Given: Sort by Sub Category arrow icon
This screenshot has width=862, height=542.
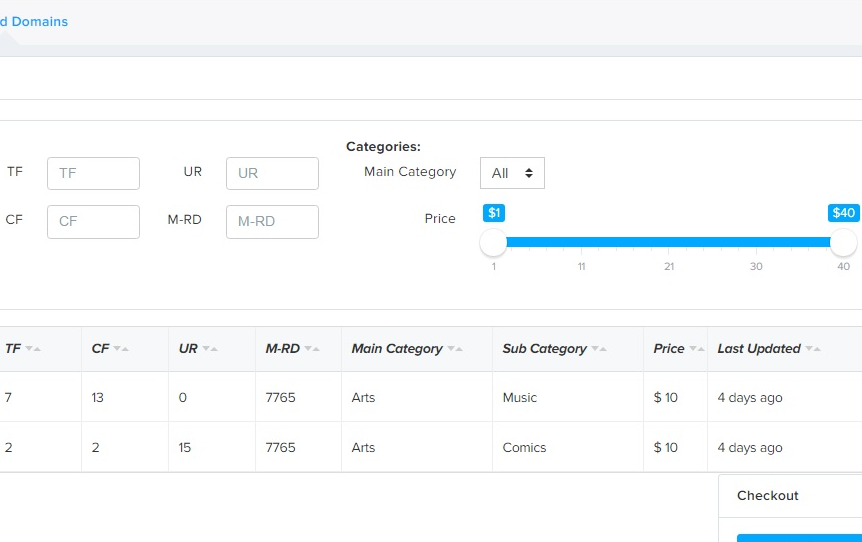Looking at the screenshot, I should pyautogui.click(x=599, y=349).
